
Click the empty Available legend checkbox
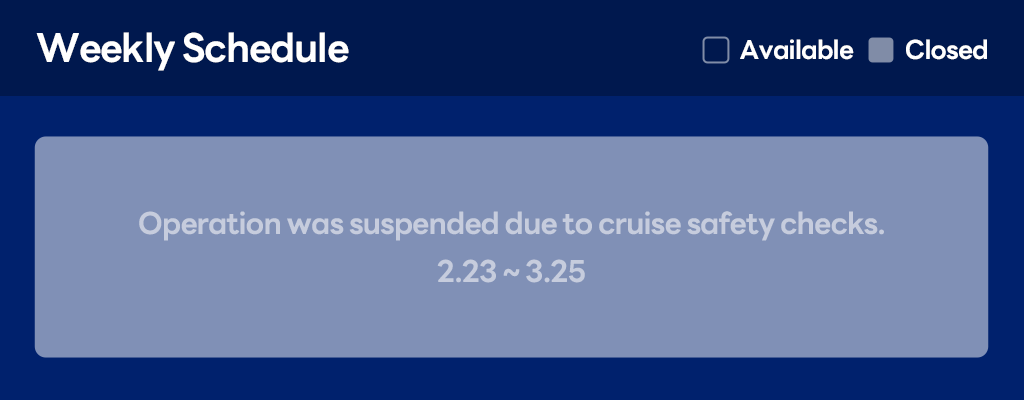(715, 50)
